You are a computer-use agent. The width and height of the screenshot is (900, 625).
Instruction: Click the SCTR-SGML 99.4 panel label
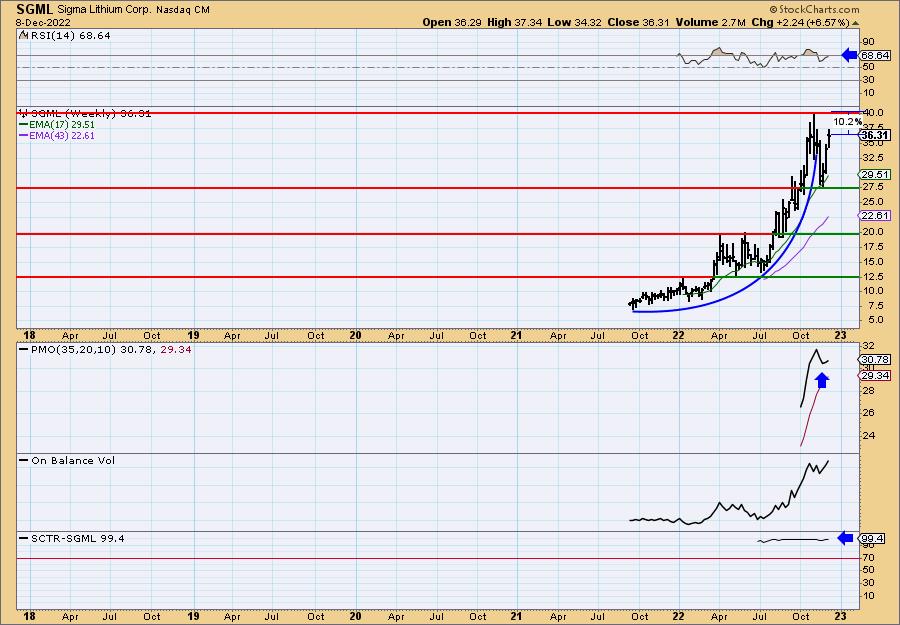(x=77, y=538)
